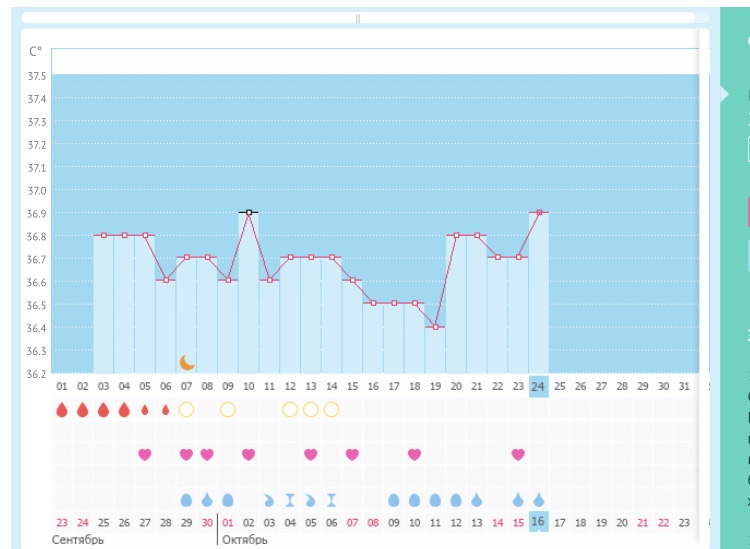The image size is (750, 549).
Task: Select the blue curled icon on cycle day 11
Action: click(x=269, y=499)
